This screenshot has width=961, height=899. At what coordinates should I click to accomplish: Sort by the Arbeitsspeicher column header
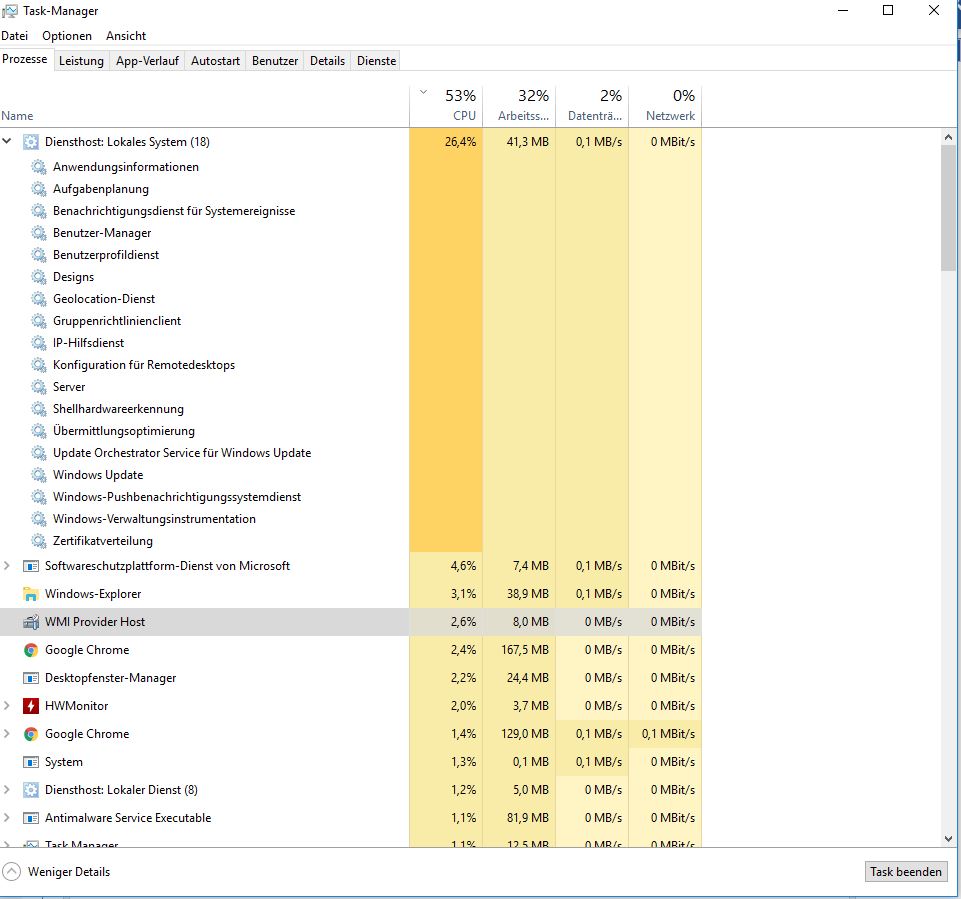(519, 105)
